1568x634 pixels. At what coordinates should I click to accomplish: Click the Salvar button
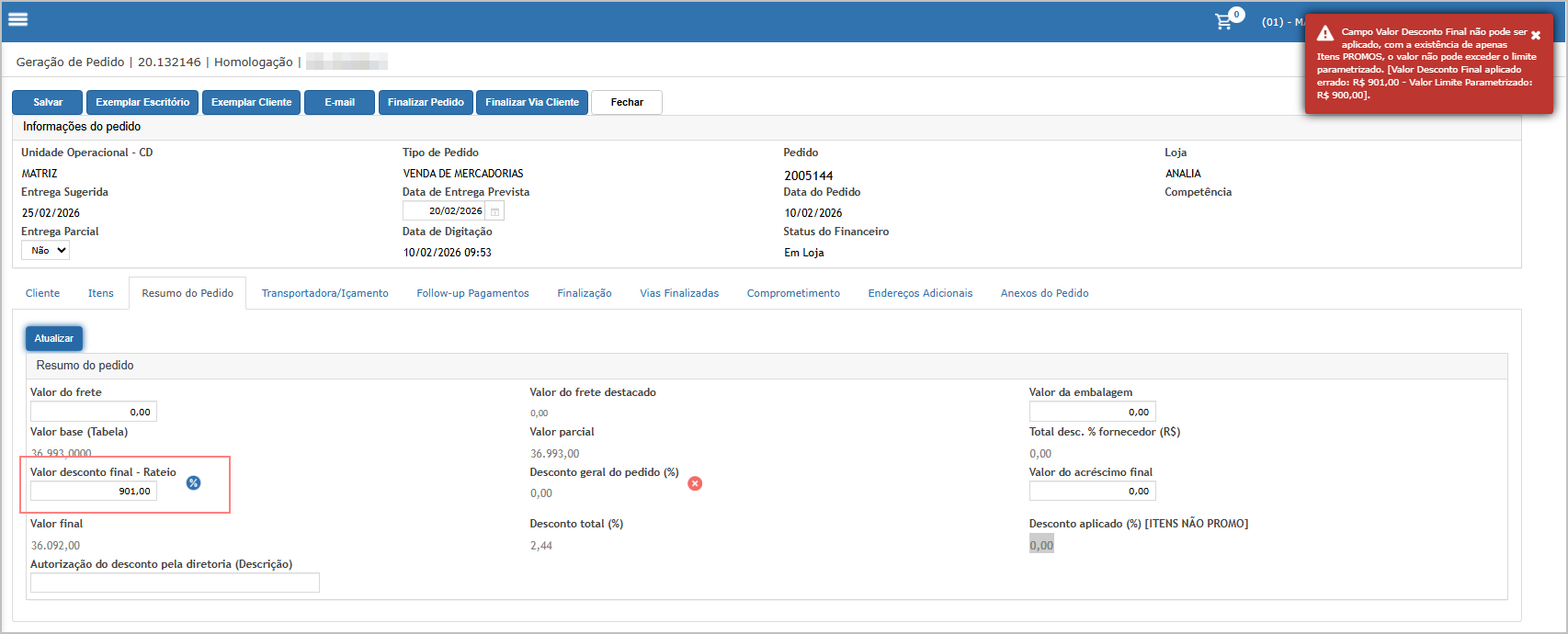[48, 102]
